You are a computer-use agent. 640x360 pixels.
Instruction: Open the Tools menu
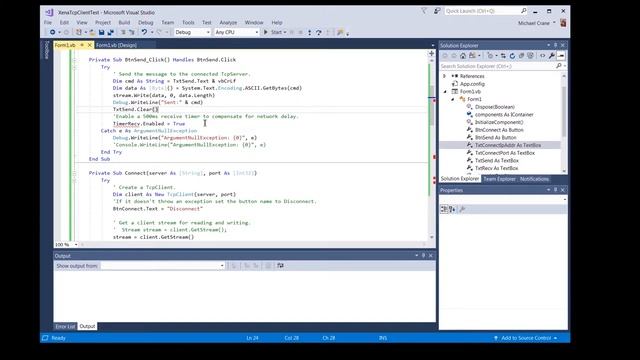(188, 23)
